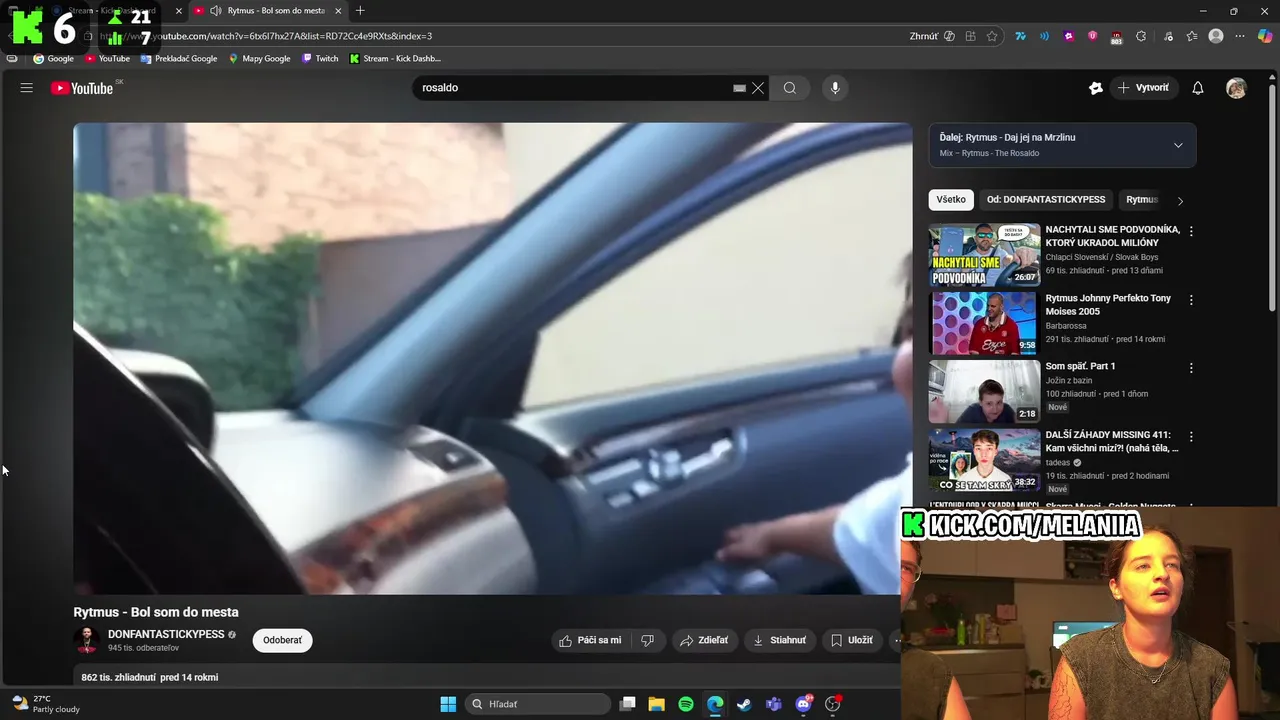Open Rytmus Johnny Perfekto Tony Moises thumbnail
Image resolution: width=1280 pixels, height=720 pixels.
984,323
